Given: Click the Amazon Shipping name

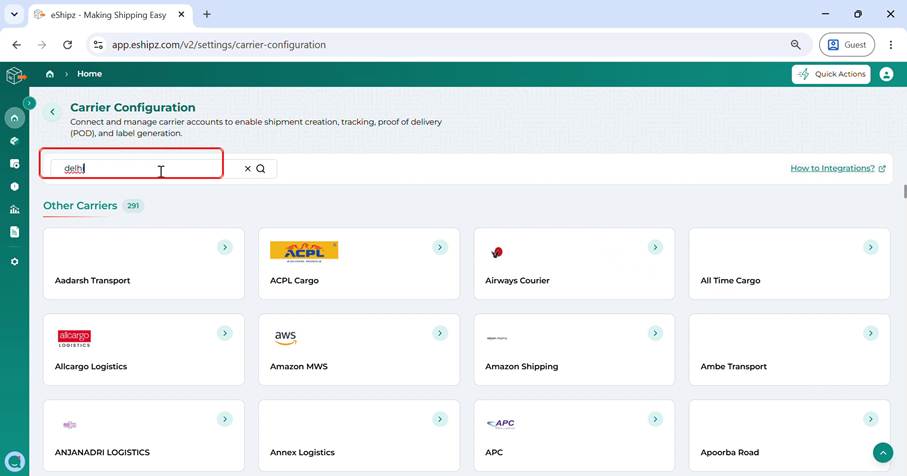Looking at the screenshot, I should [x=522, y=367].
